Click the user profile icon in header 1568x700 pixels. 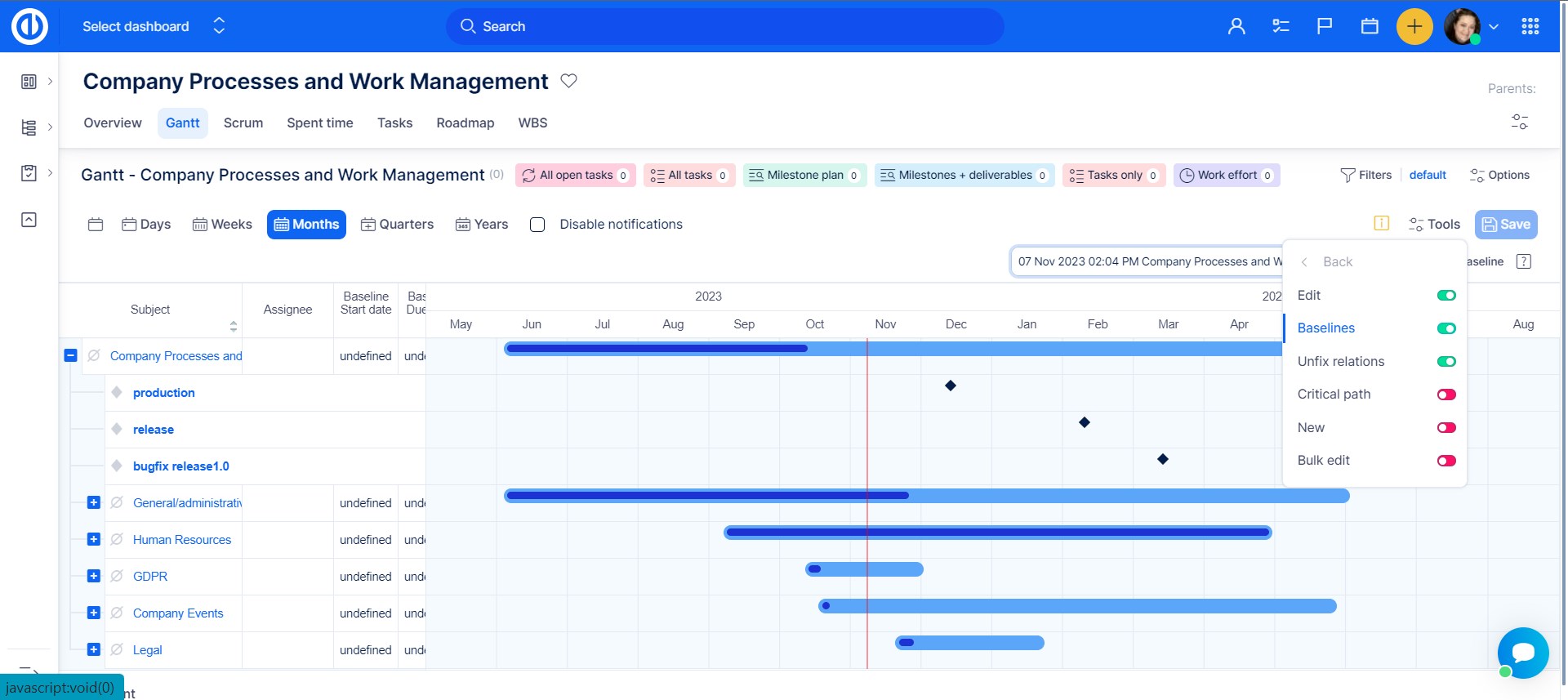(1236, 26)
